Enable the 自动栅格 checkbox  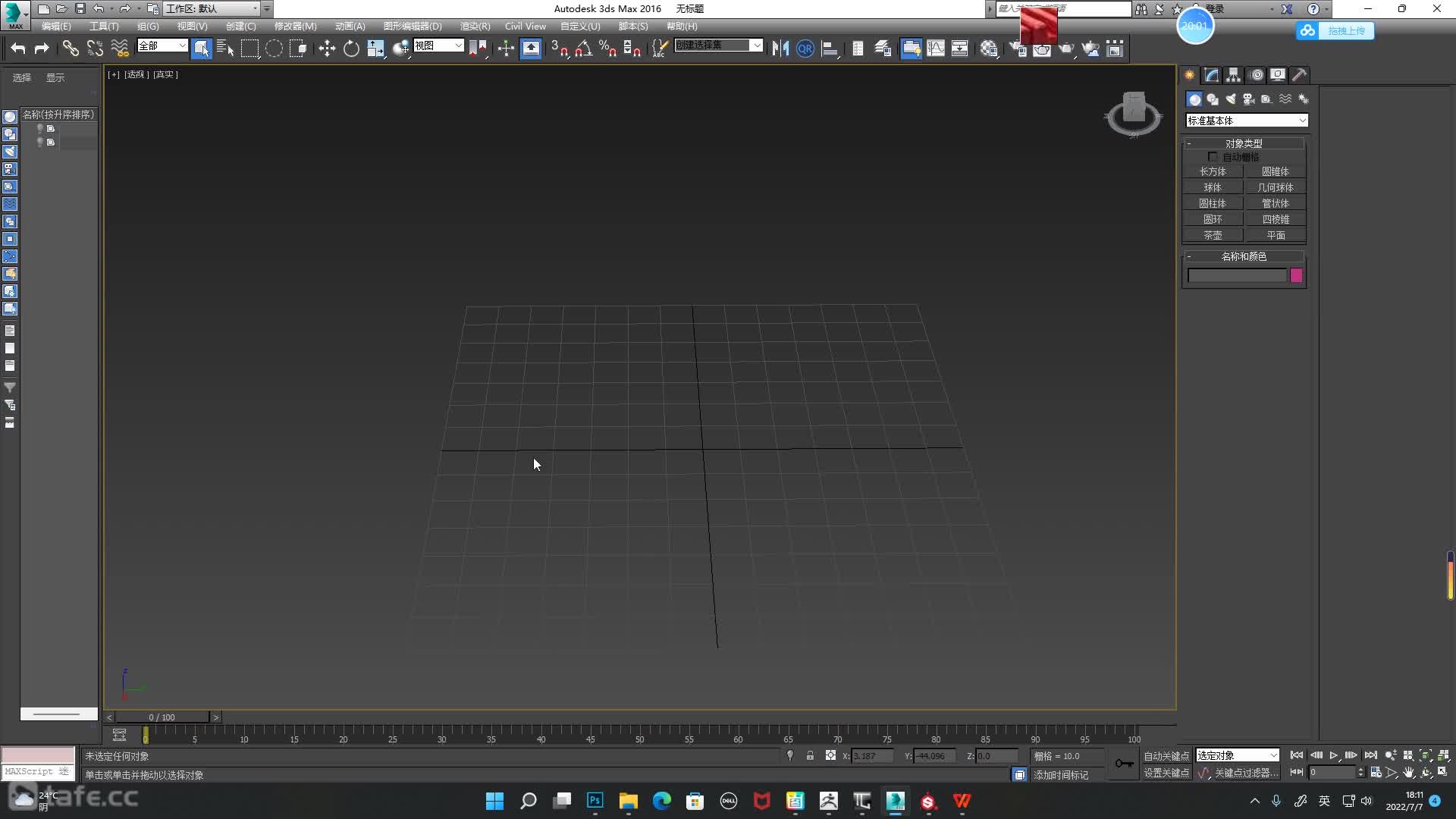pos(1213,157)
